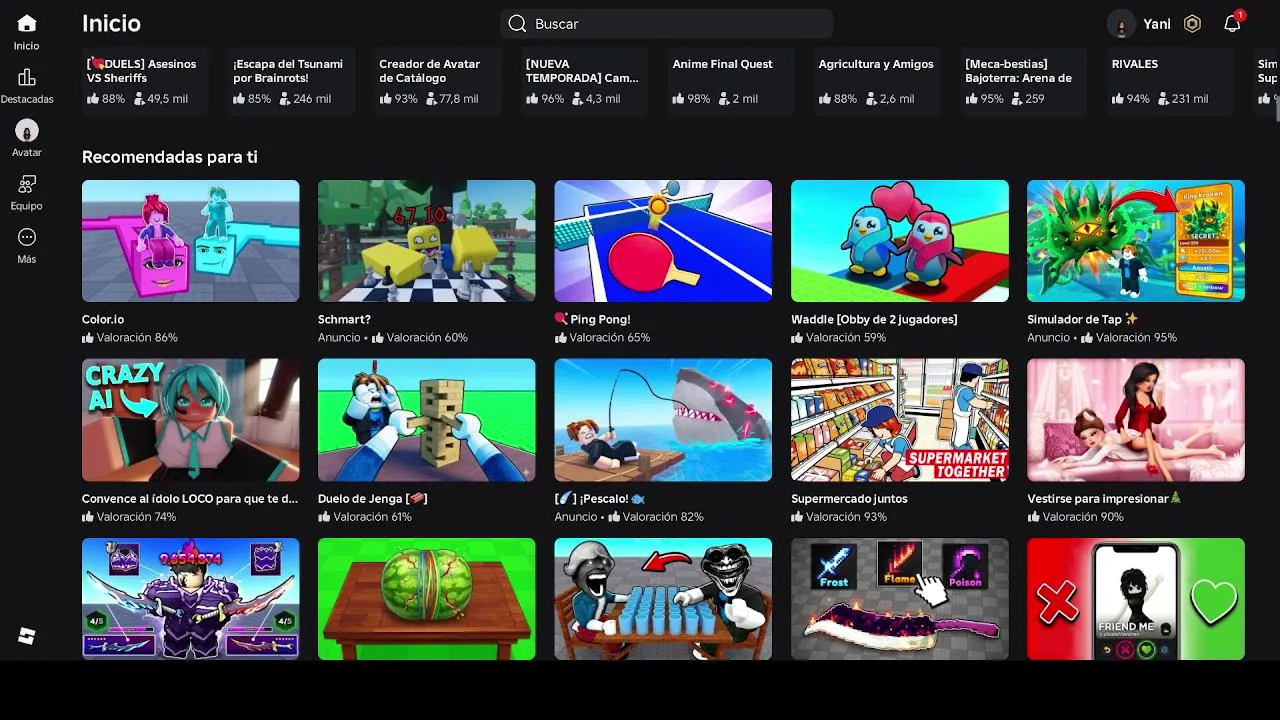Open Schmart? game thumbnail

pos(427,241)
